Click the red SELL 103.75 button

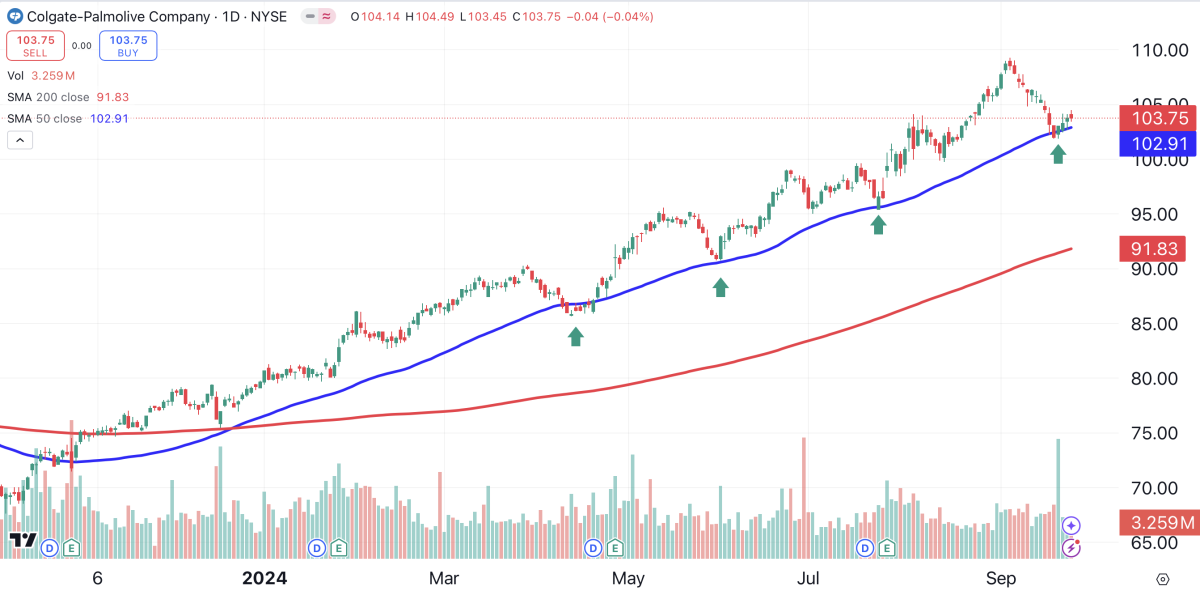pyautogui.click(x=35, y=45)
